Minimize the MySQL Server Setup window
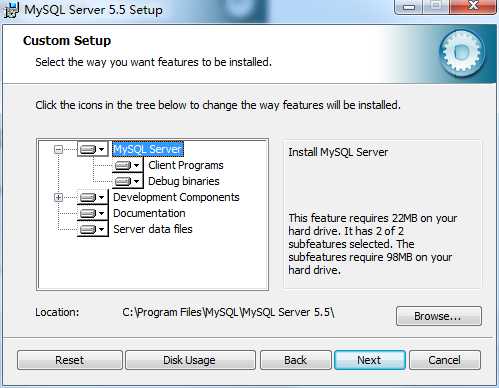Screen dimensions: 499x388 tap(408, 6)
